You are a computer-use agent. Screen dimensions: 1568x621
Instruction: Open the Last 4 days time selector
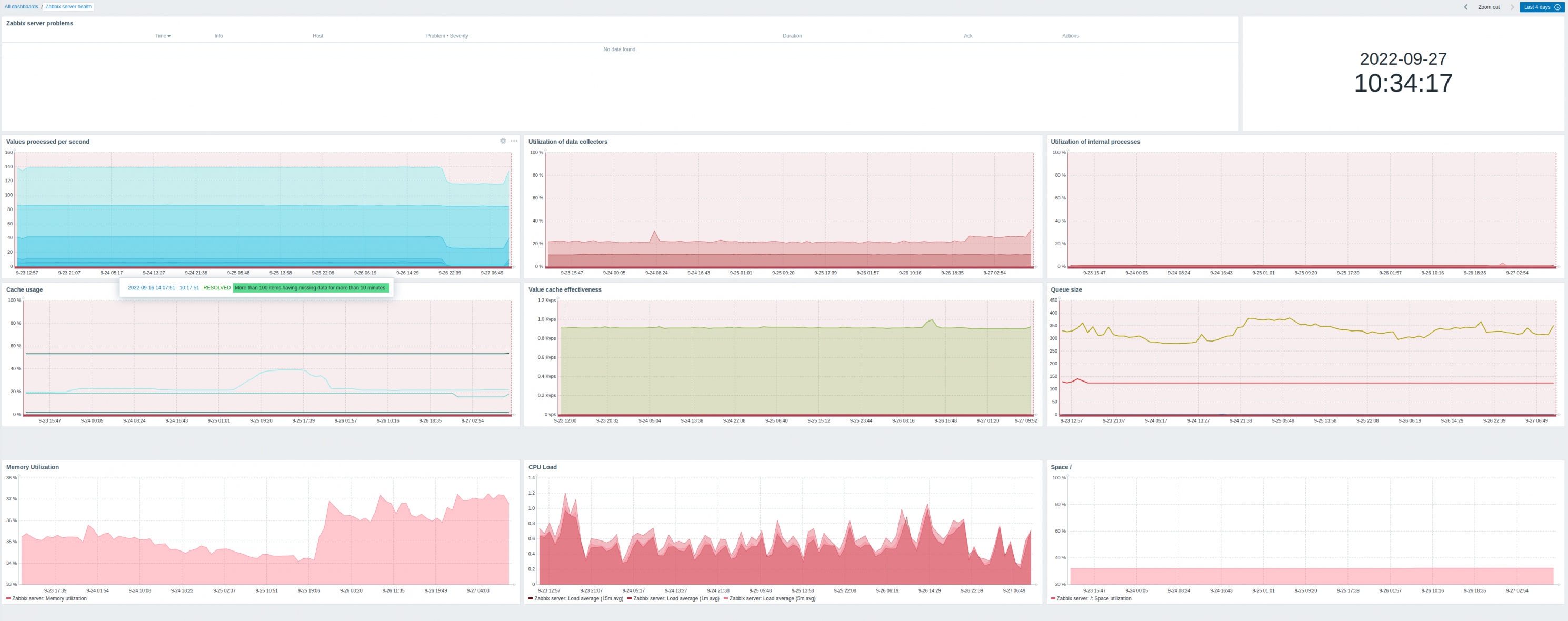(x=1537, y=7)
